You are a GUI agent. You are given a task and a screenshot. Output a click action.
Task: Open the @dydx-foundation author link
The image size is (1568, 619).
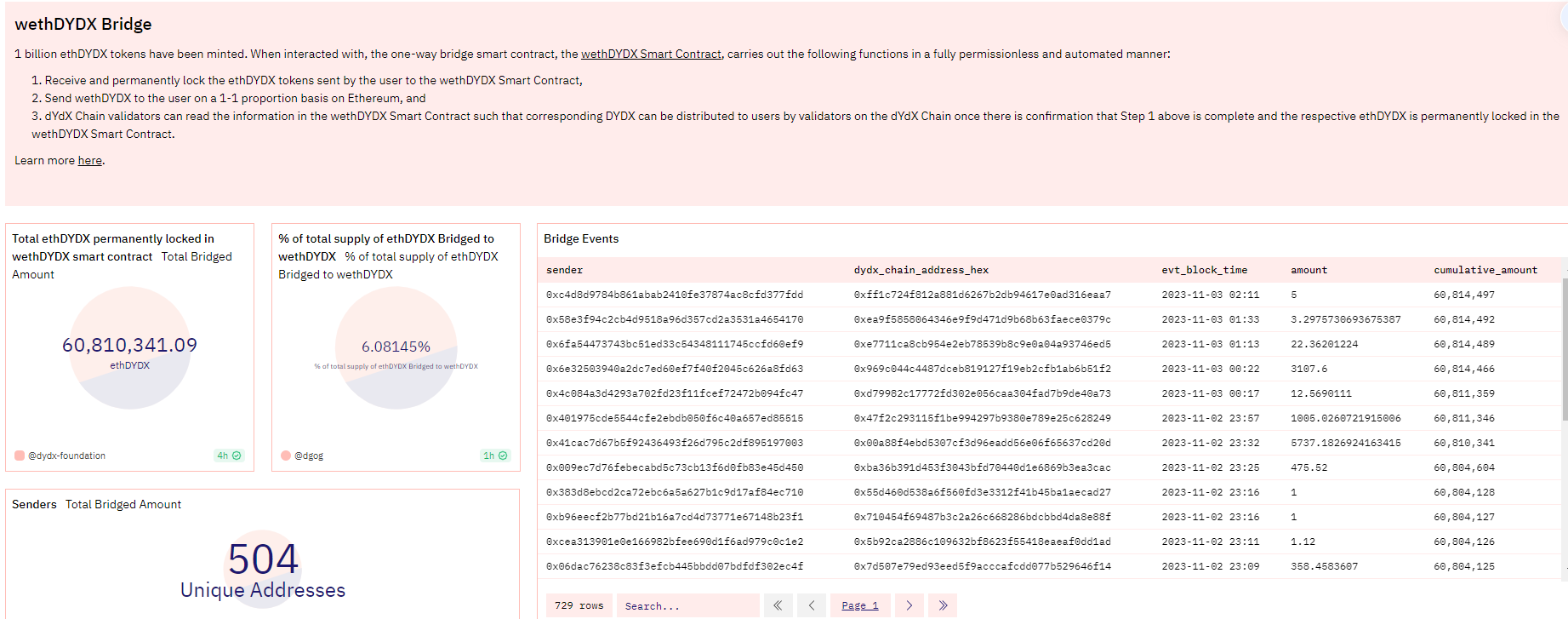(67, 456)
